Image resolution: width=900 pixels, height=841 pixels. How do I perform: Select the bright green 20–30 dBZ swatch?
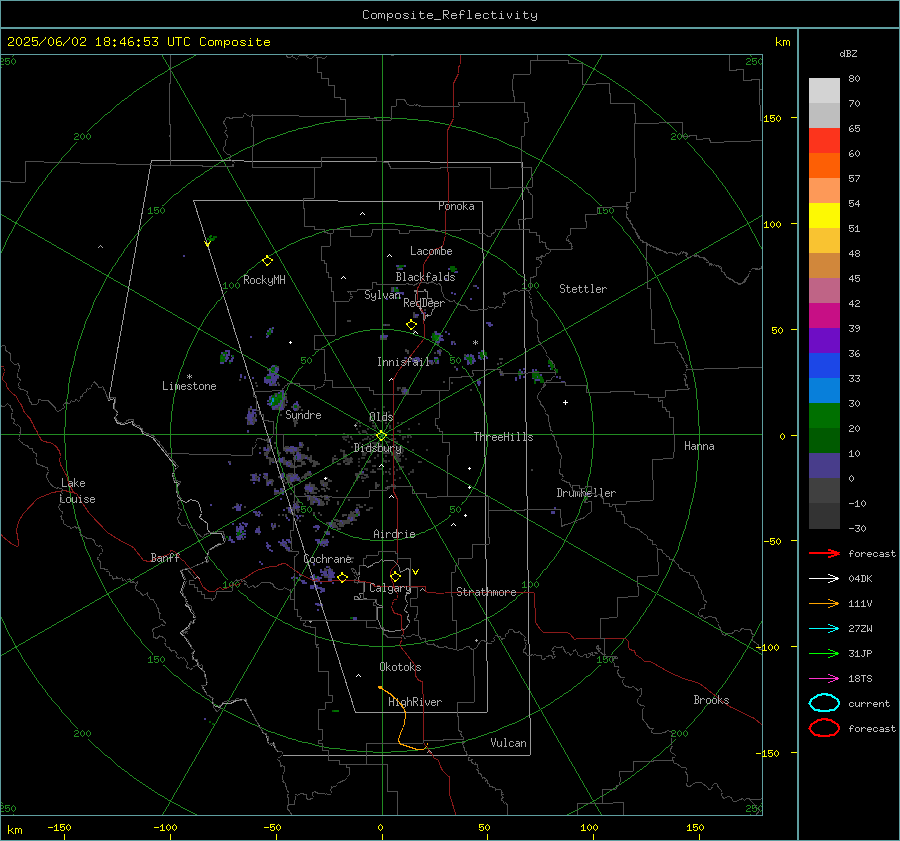(x=824, y=416)
